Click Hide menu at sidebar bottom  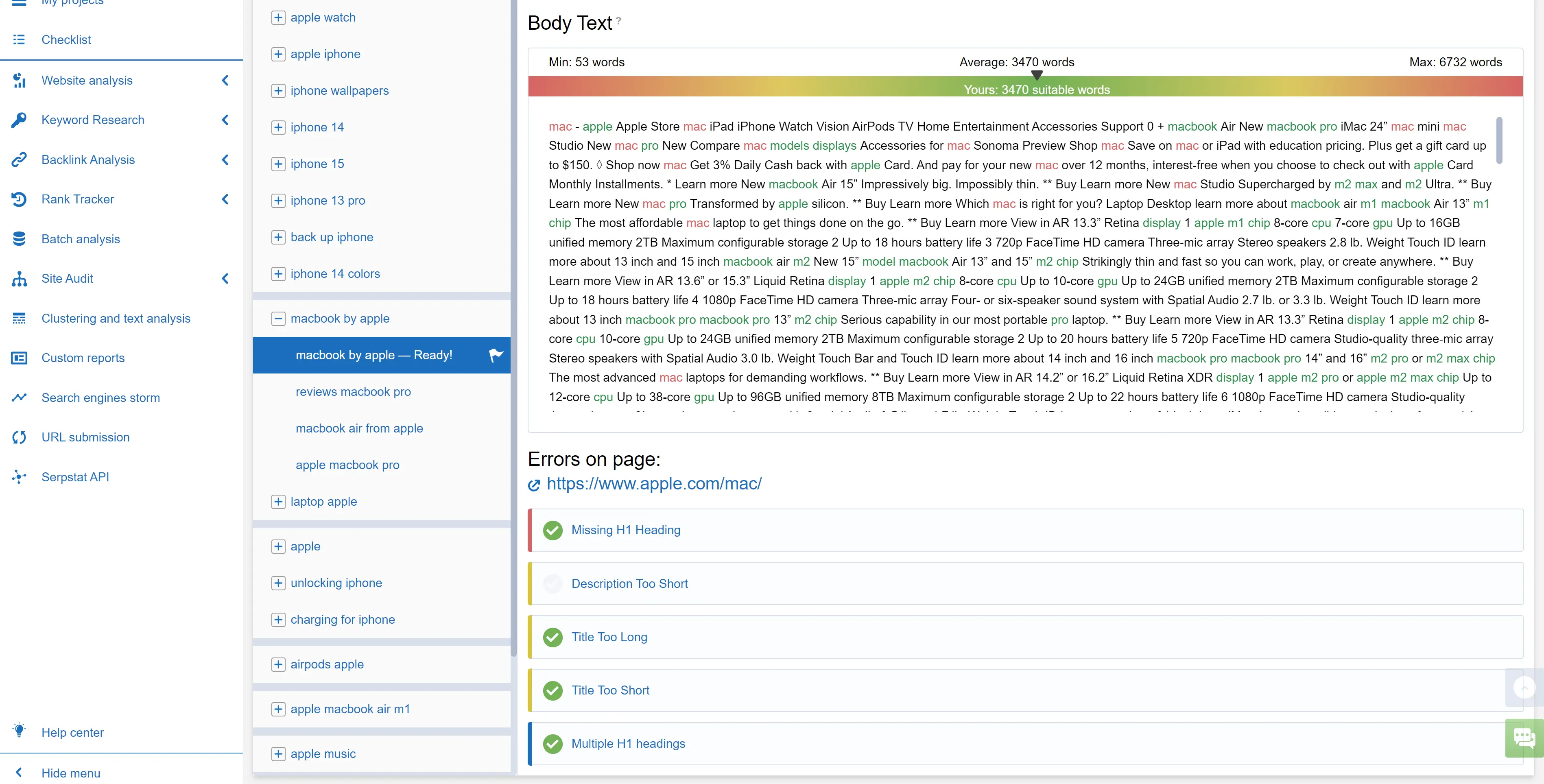[70, 773]
